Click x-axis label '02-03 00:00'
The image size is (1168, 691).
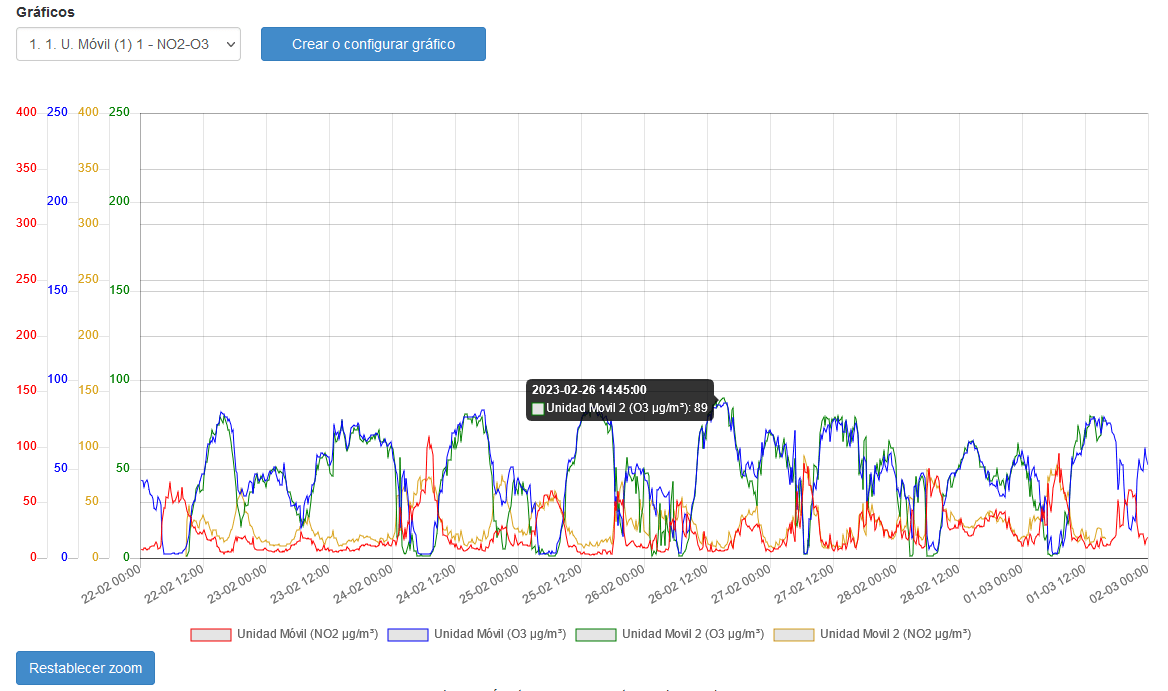click(1120, 585)
